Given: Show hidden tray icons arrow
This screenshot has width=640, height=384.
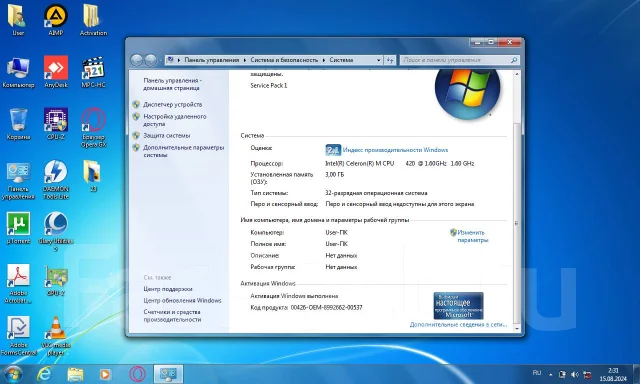Looking at the screenshot, I should 551,374.
